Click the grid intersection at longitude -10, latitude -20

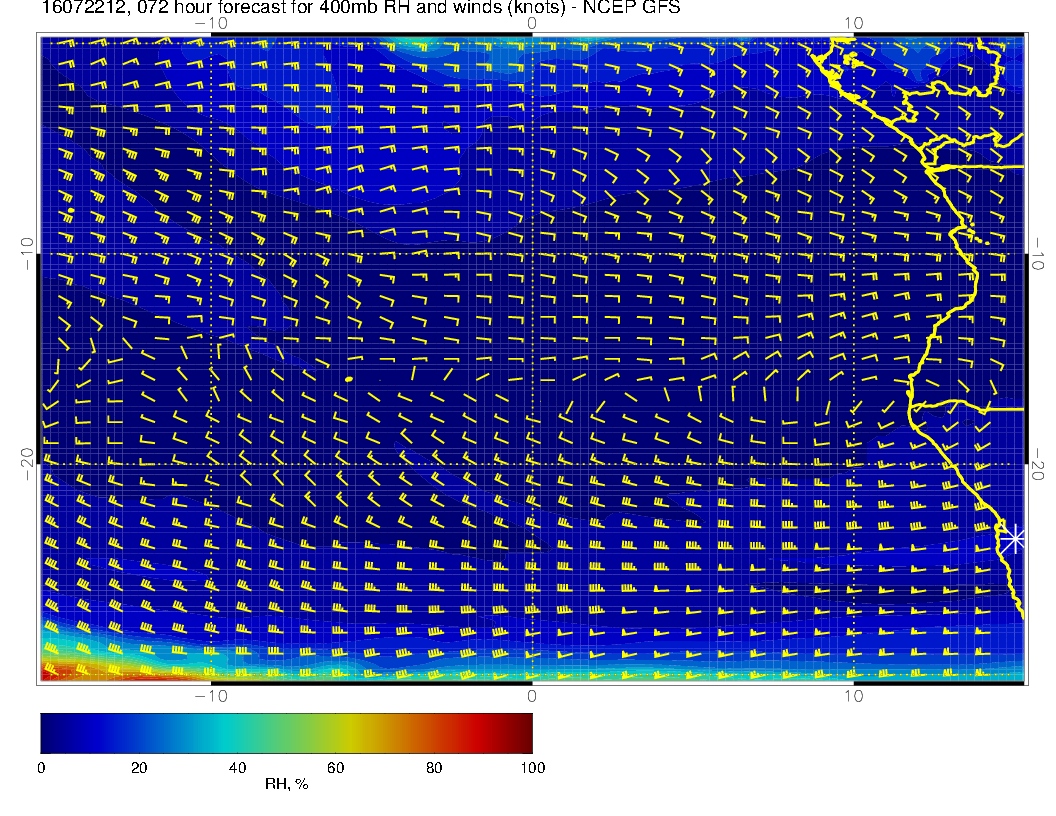[211, 464]
